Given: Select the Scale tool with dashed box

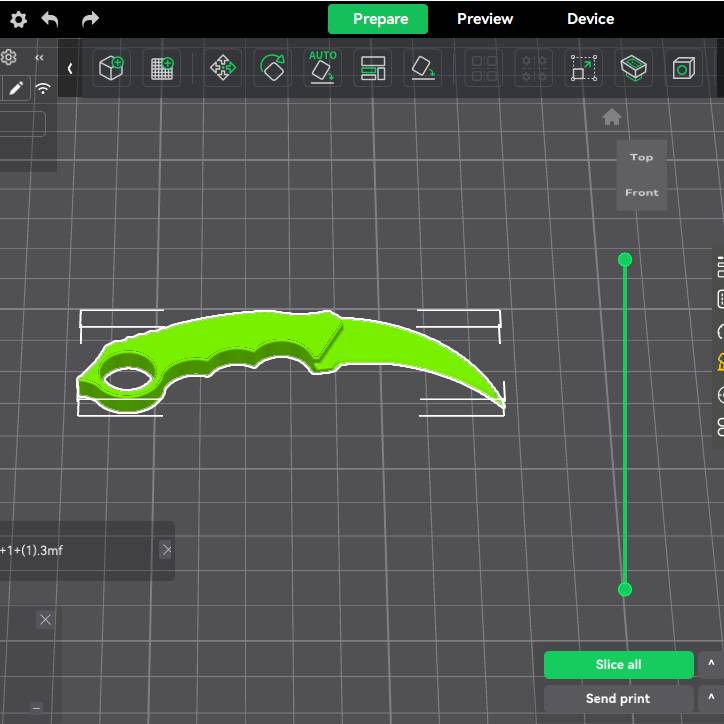Looking at the screenshot, I should (x=584, y=68).
